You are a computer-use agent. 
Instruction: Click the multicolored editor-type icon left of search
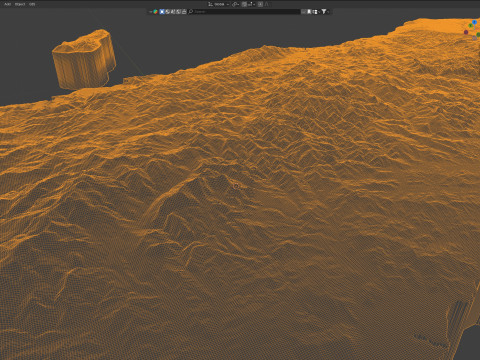tap(155, 12)
